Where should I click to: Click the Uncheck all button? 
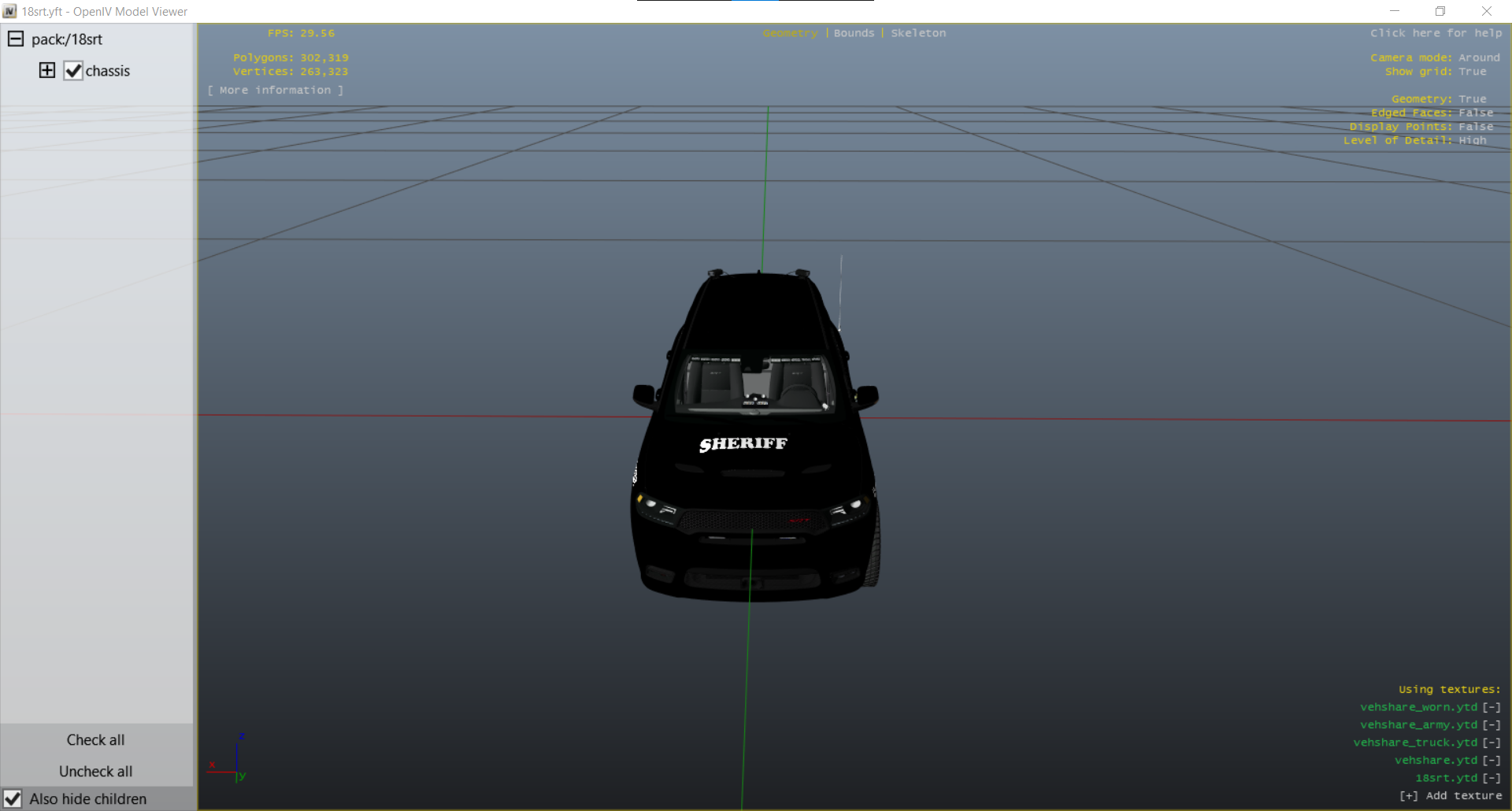click(x=95, y=772)
